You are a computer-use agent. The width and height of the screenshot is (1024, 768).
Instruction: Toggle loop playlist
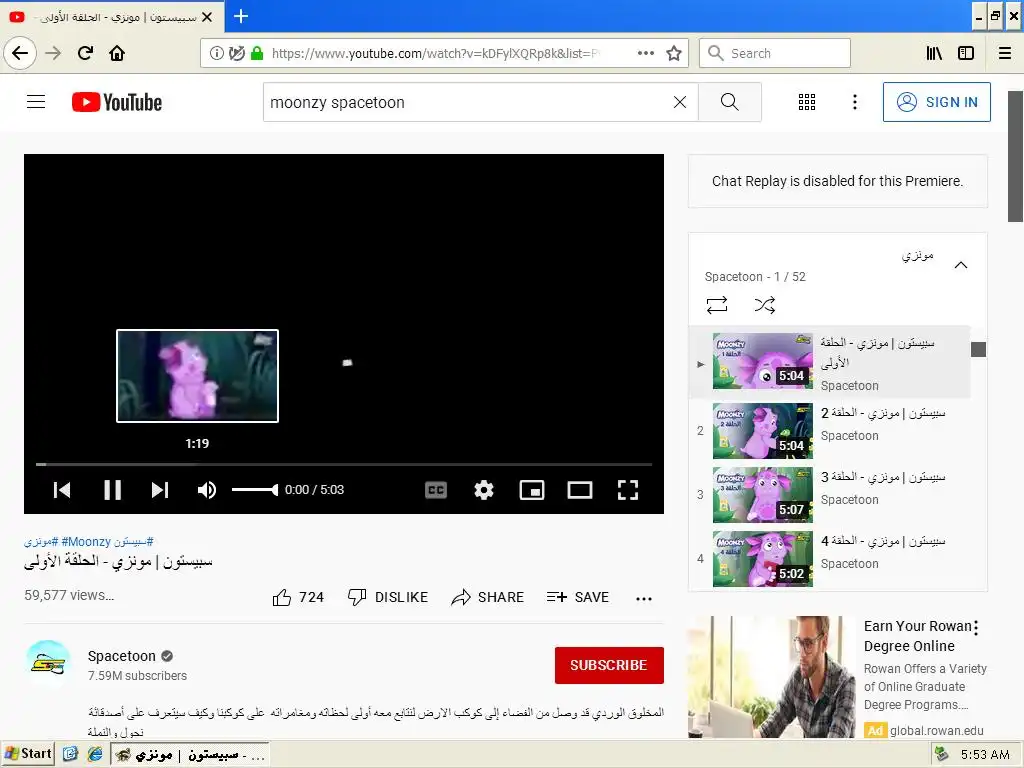[x=717, y=305]
